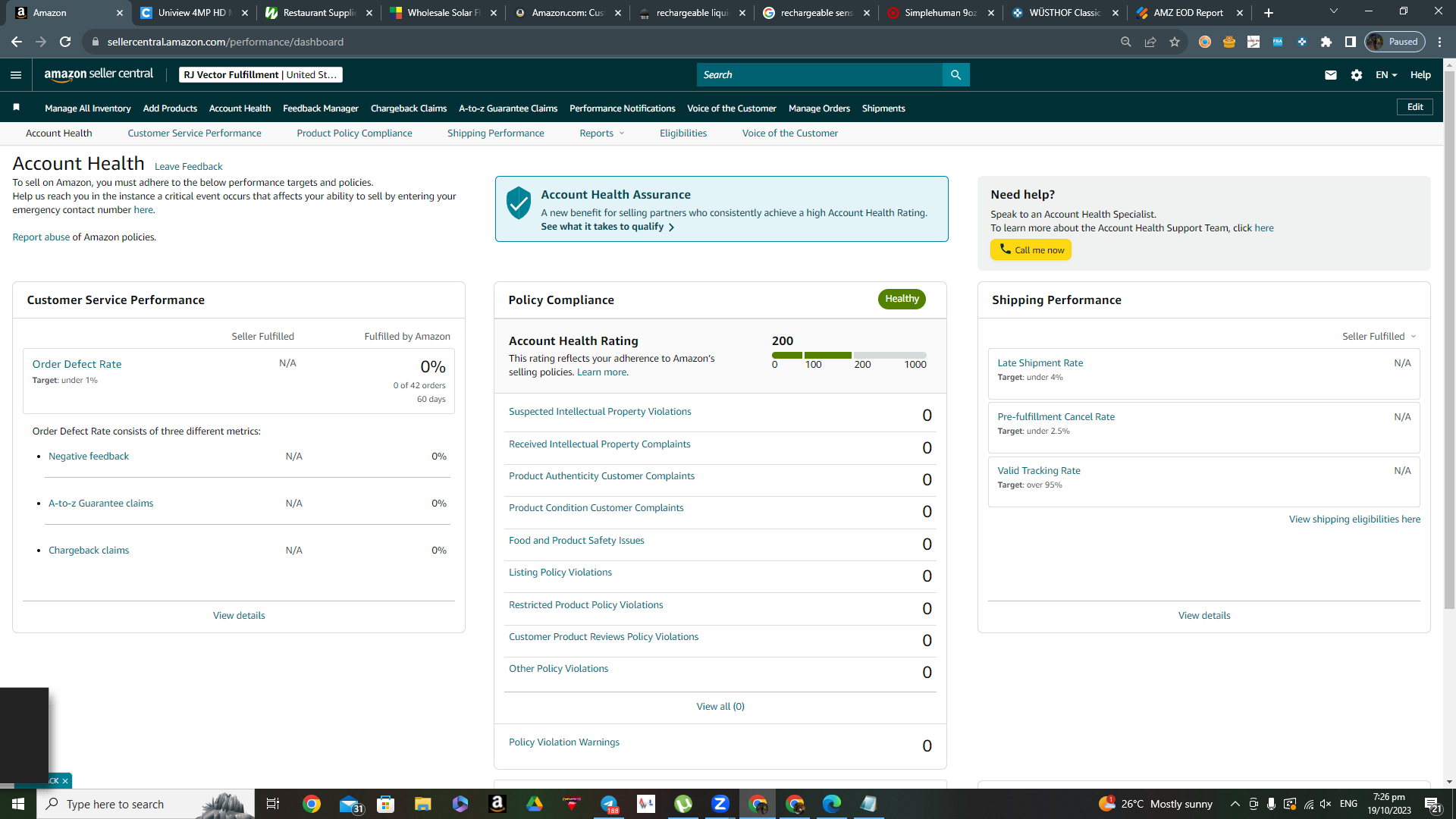Open View shipping eligibilities here link

(x=1354, y=519)
